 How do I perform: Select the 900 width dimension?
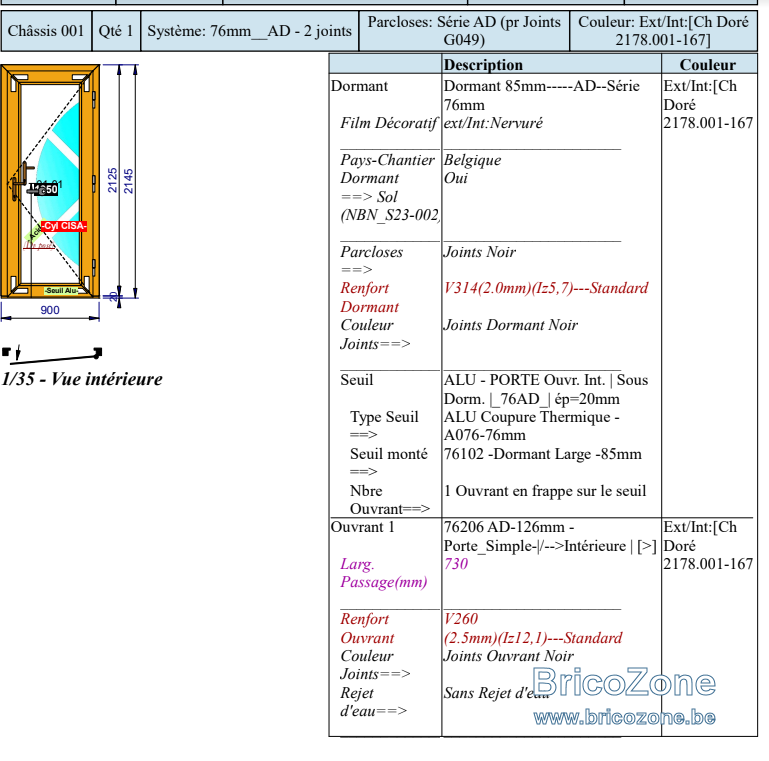[x=50, y=310]
